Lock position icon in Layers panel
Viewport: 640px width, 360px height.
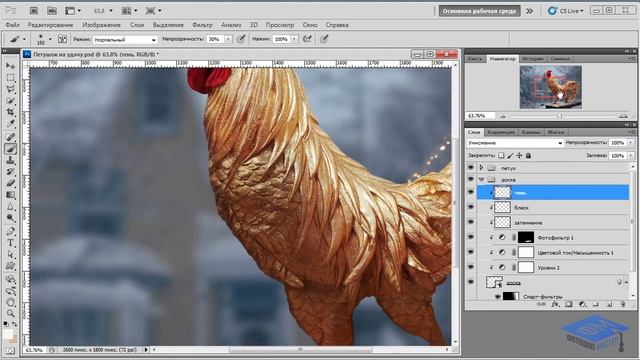[519, 156]
